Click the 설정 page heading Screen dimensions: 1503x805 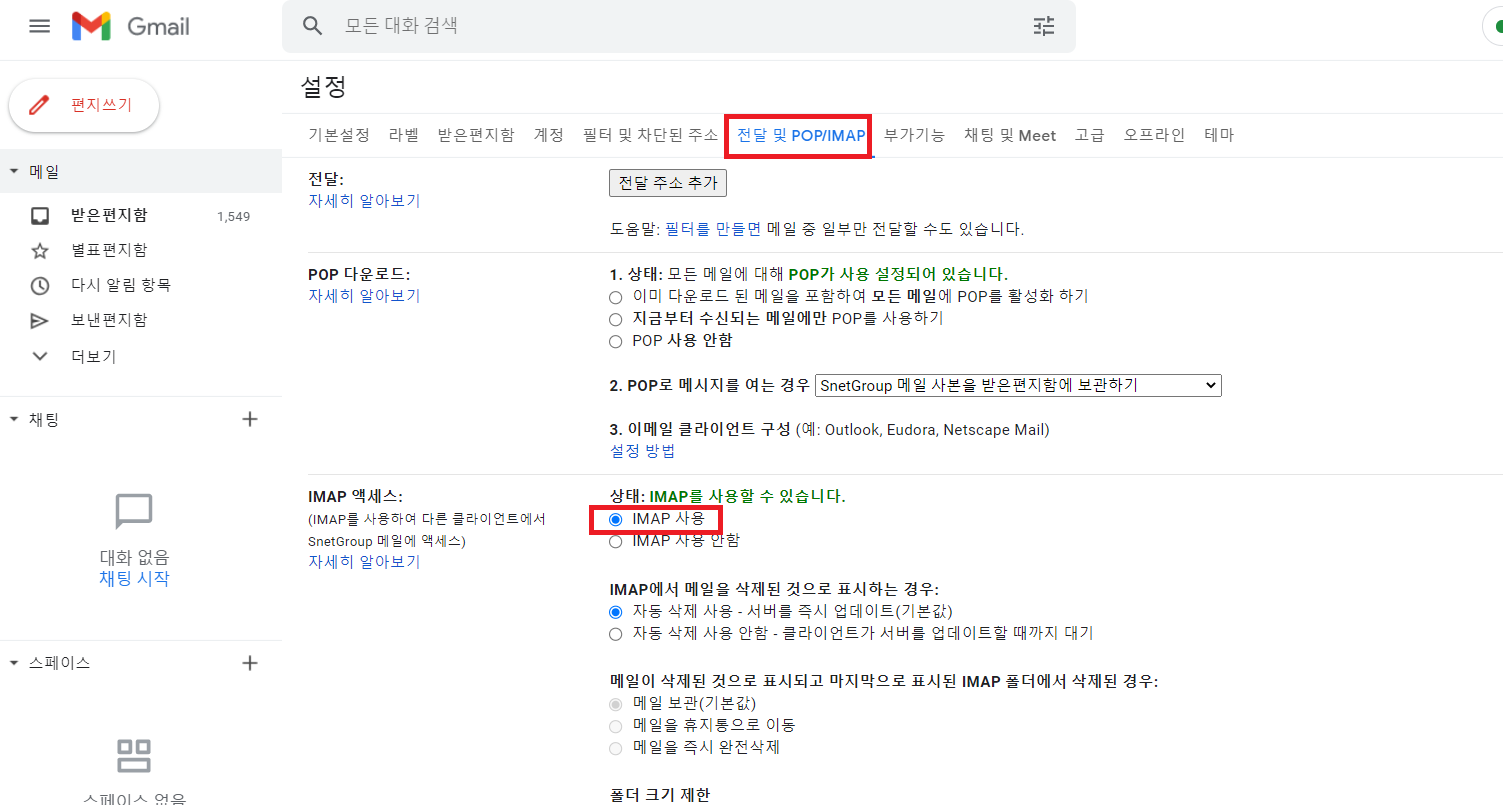(x=323, y=87)
